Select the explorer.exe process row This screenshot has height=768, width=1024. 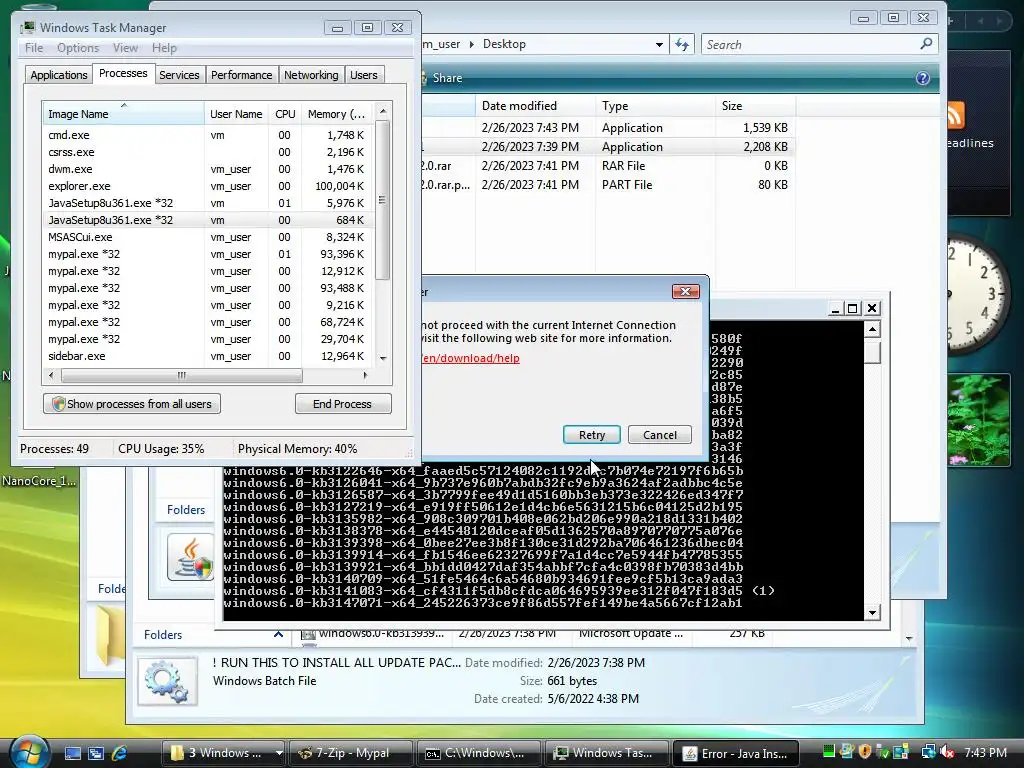pos(208,186)
